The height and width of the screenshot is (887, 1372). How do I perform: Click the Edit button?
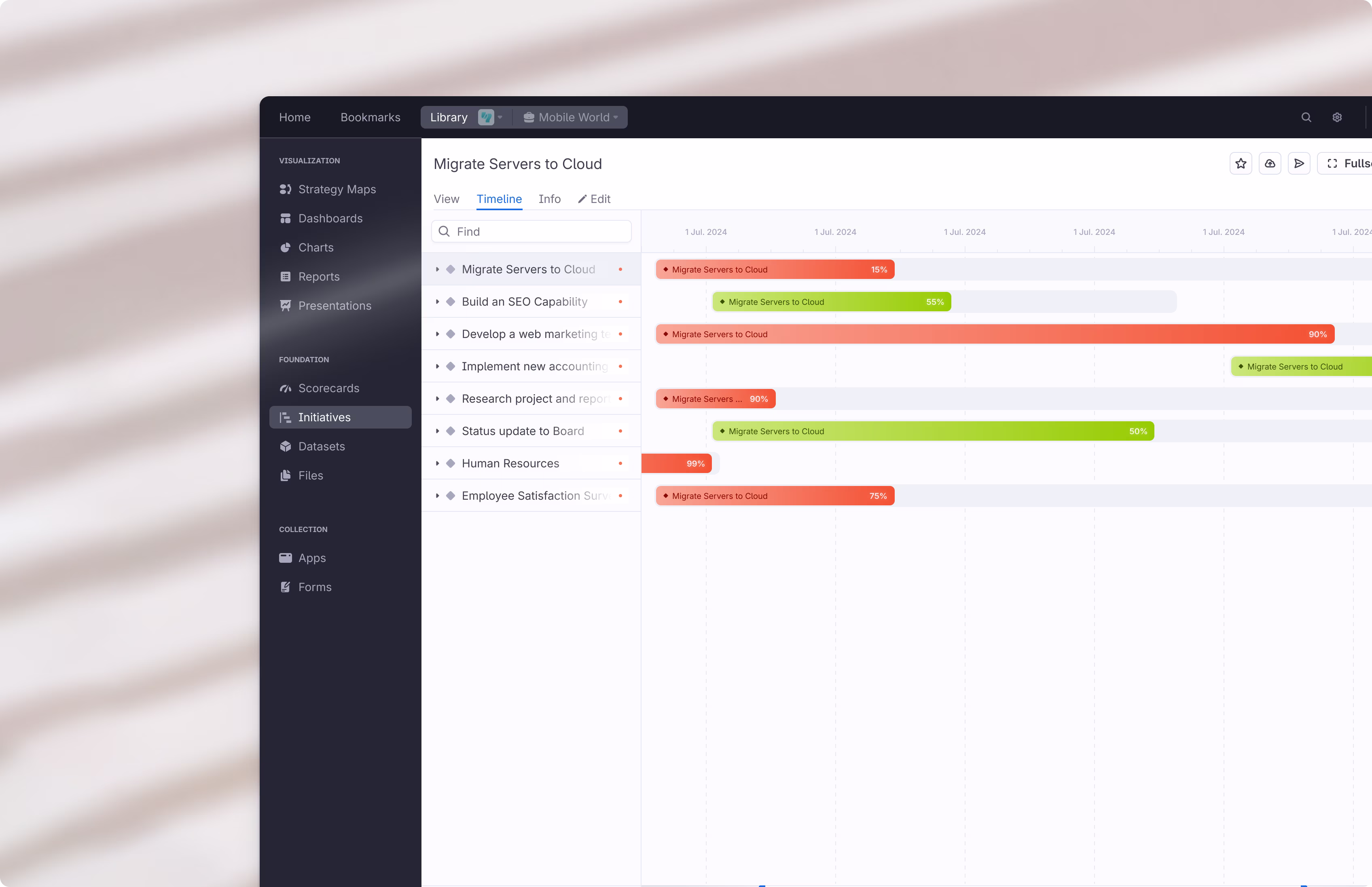[595, 199]
